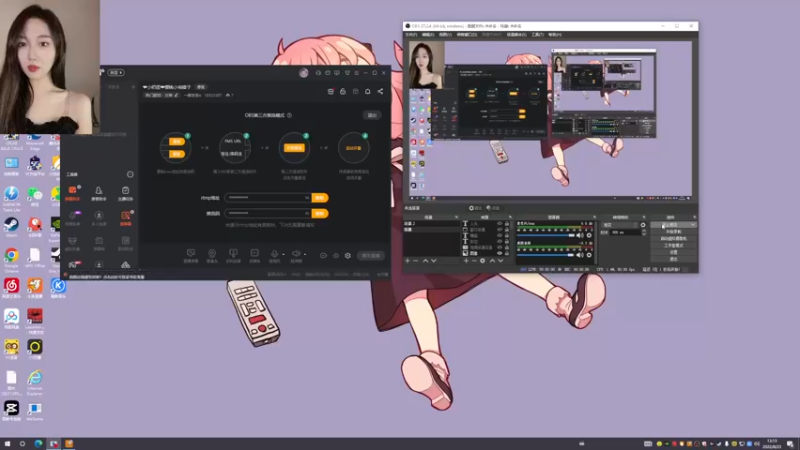Click Studio Mode in OBS Controls
Image resolution: width=800 pixels, height=450 pixels.
click(x=673, y=245)
